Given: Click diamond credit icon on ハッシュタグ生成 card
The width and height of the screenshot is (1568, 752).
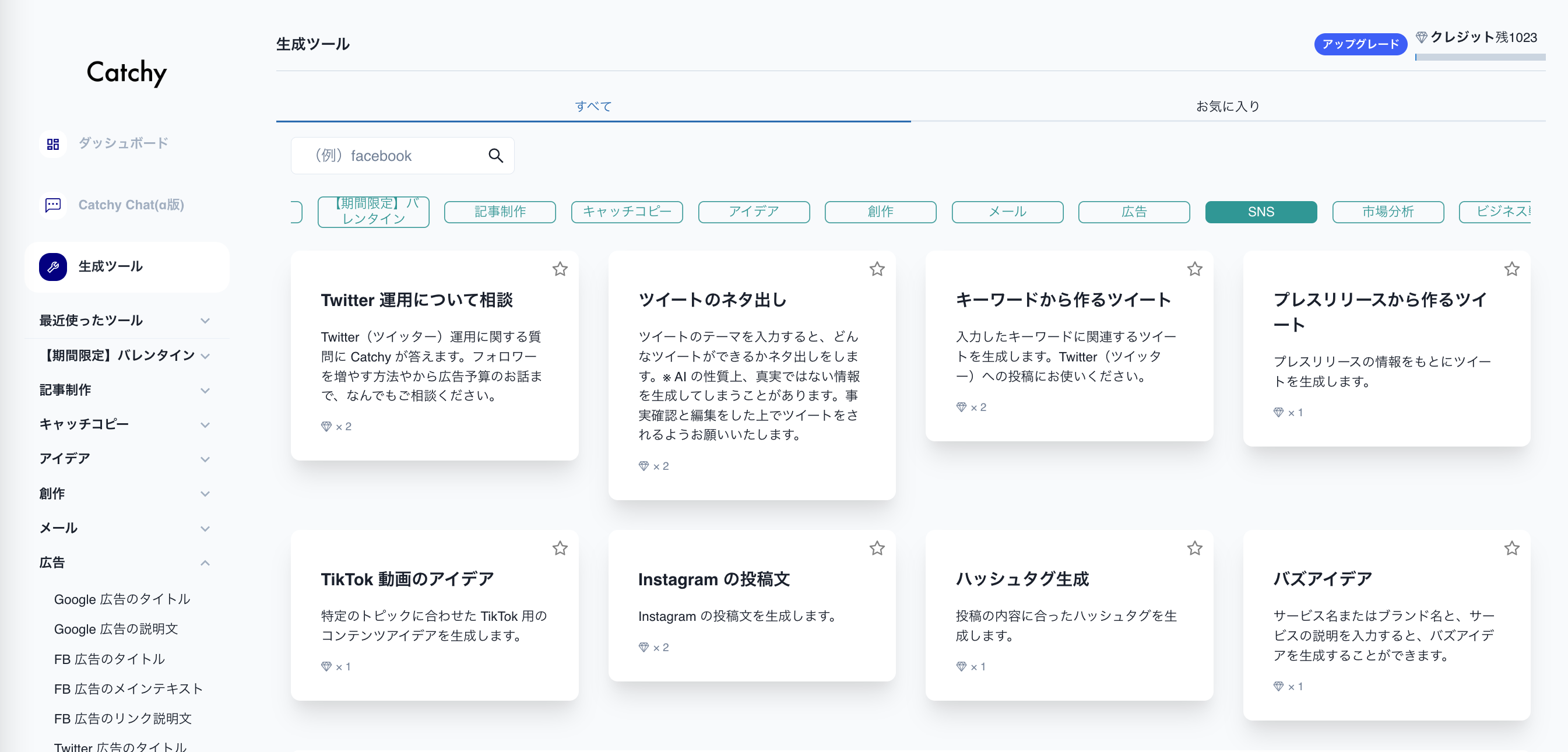Looking at the screenshot, I should 961,667.
